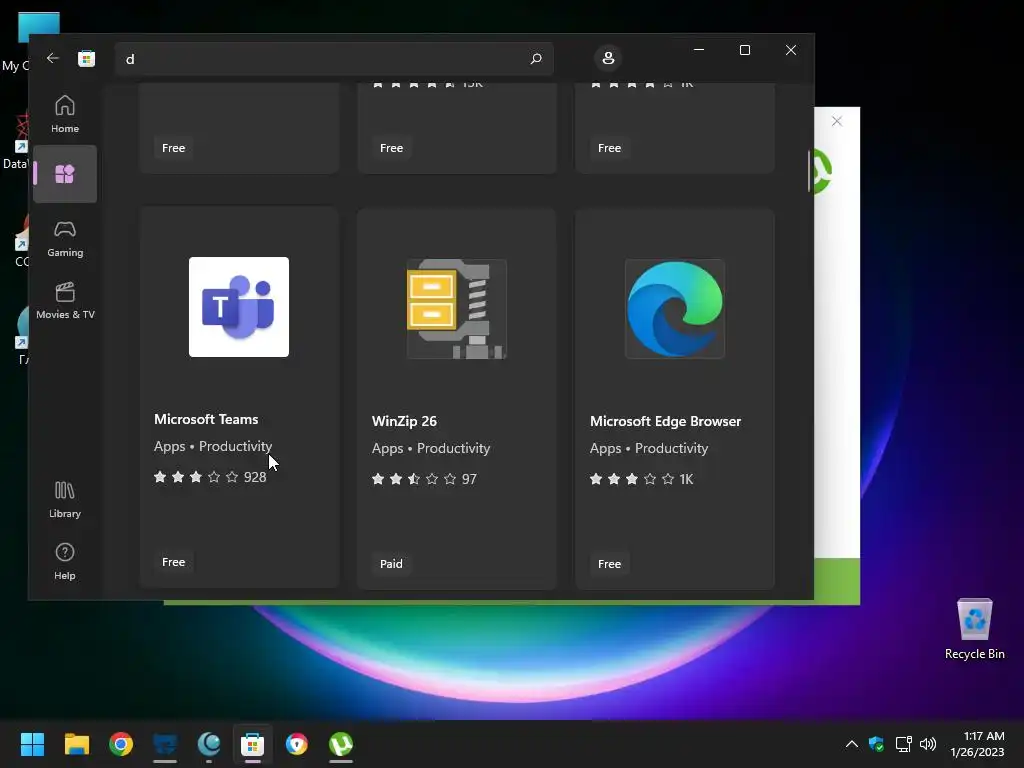Click the Windows Security tray icon
This screenshot has width=1024, height=768.
pos(876,744)
